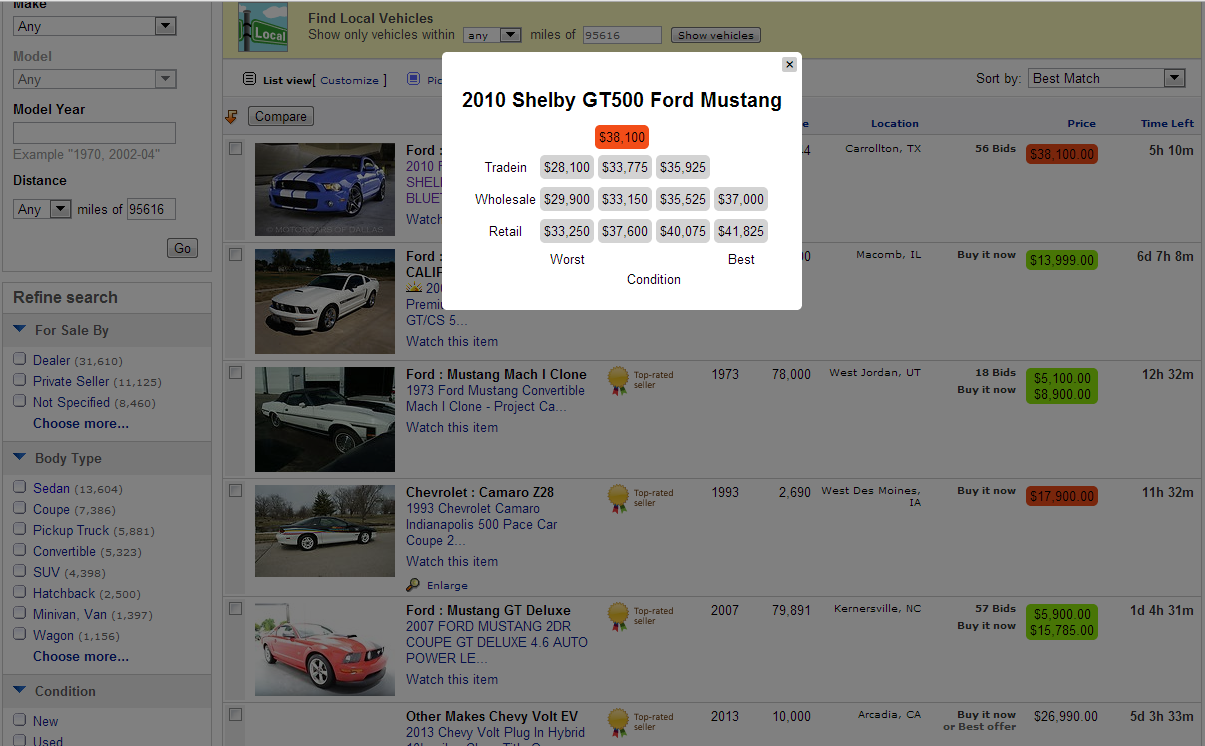Image resolution: width=1205 pixels, height=746 pixels.
Task: Check the Wagon body type
Action: tap(19, 634)
